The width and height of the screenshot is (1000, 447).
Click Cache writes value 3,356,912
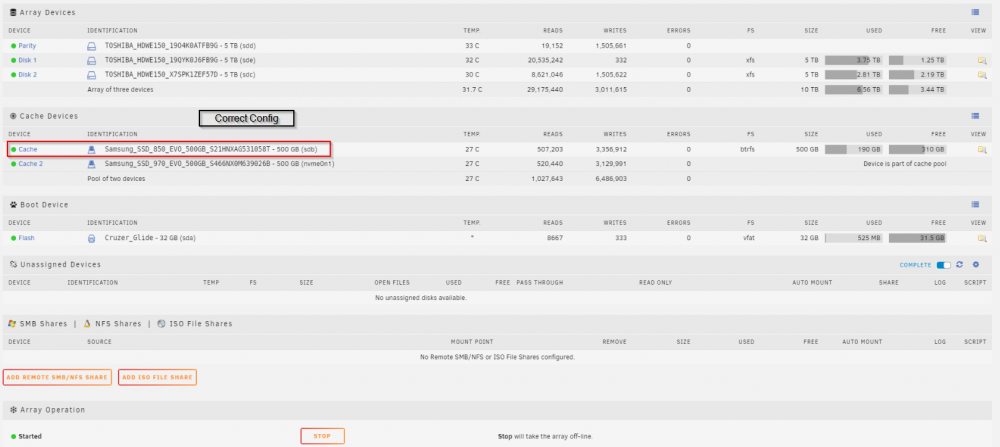[x=610, y=149]
